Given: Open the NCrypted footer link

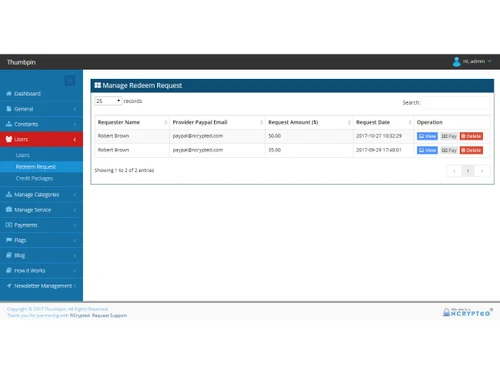Looking at the screenshot, I should (80, 315).
